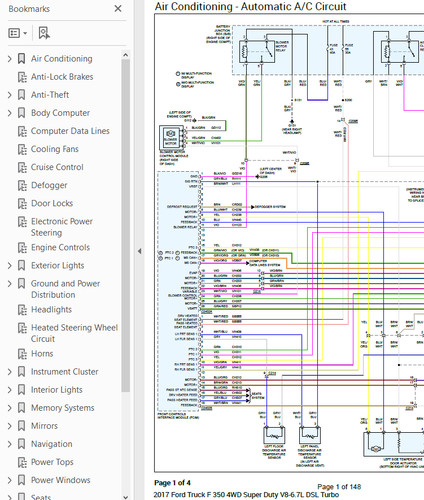Go to Anti-Lock Brakes bookmark
This screenshot has width=424, height=500.
coord(62,77)
